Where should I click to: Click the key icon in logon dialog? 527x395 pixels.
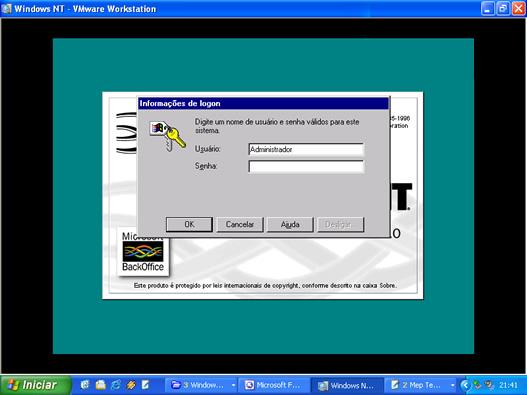167,135
